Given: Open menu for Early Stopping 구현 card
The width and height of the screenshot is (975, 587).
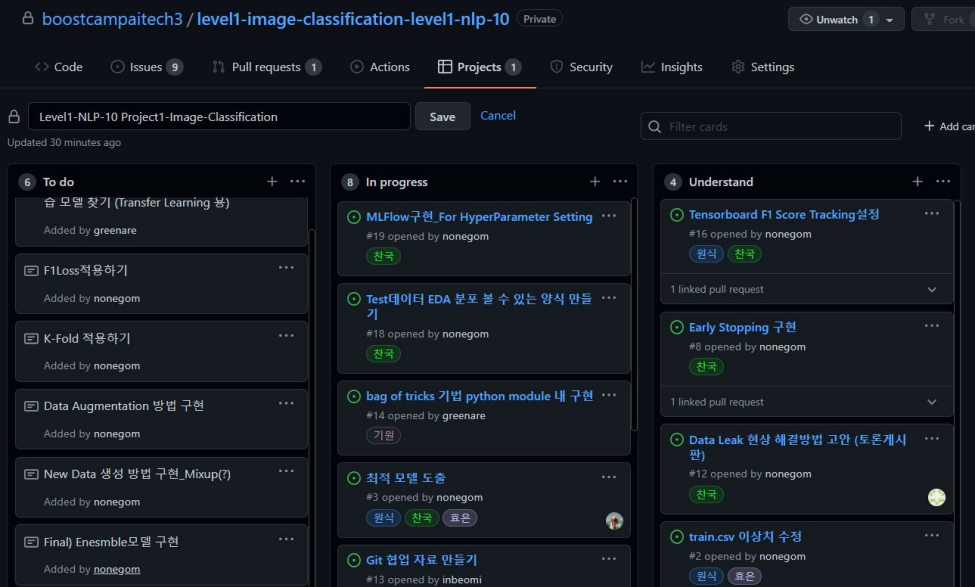Looking at the screenshot, I should click(931, 326).
